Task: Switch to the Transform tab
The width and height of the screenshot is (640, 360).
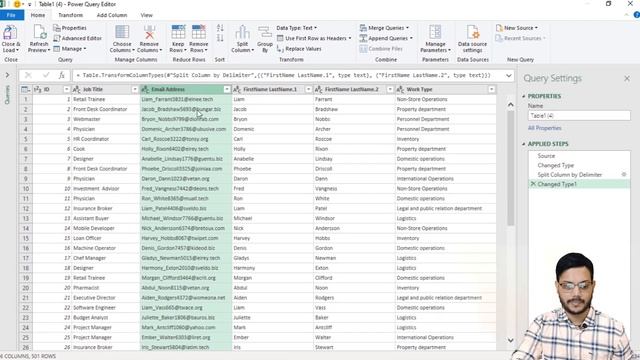Action: tap(71, 15)
